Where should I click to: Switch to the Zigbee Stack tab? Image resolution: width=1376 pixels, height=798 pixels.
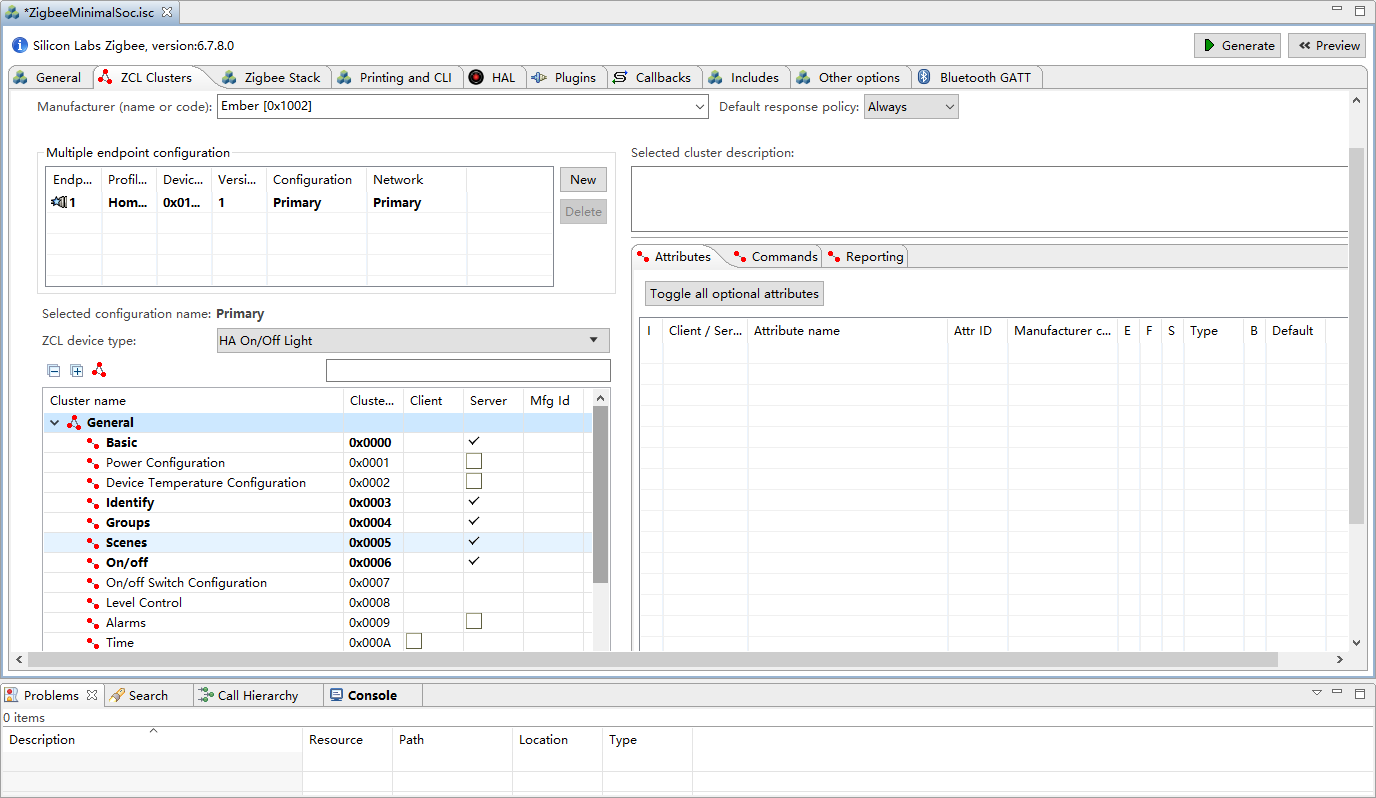click(272, 77)
